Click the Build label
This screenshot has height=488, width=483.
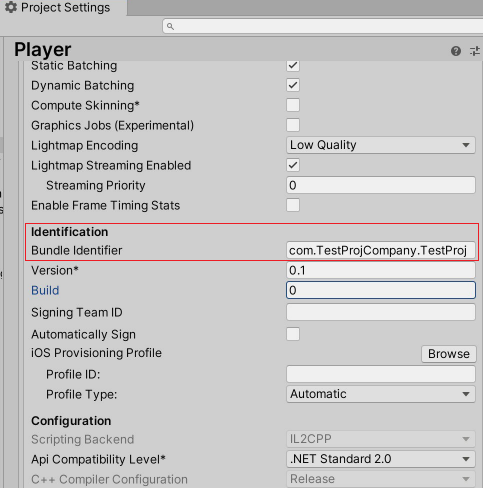pyautogui.click(x=45, y=290)
